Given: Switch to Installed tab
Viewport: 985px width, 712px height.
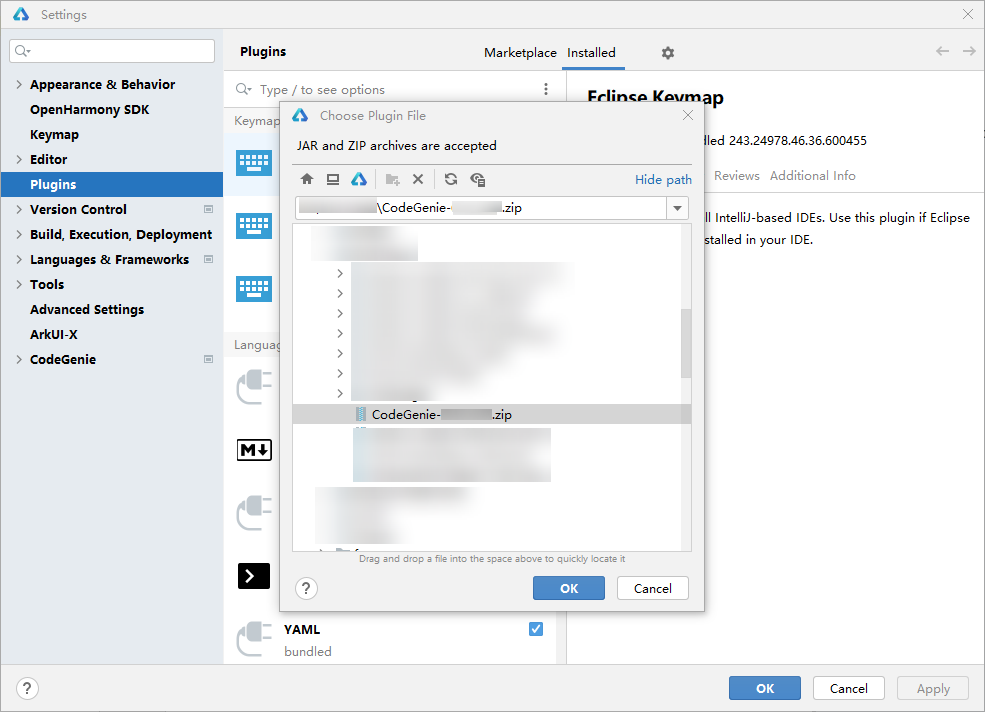Looking at the screenshot, I should click(591, 53).
